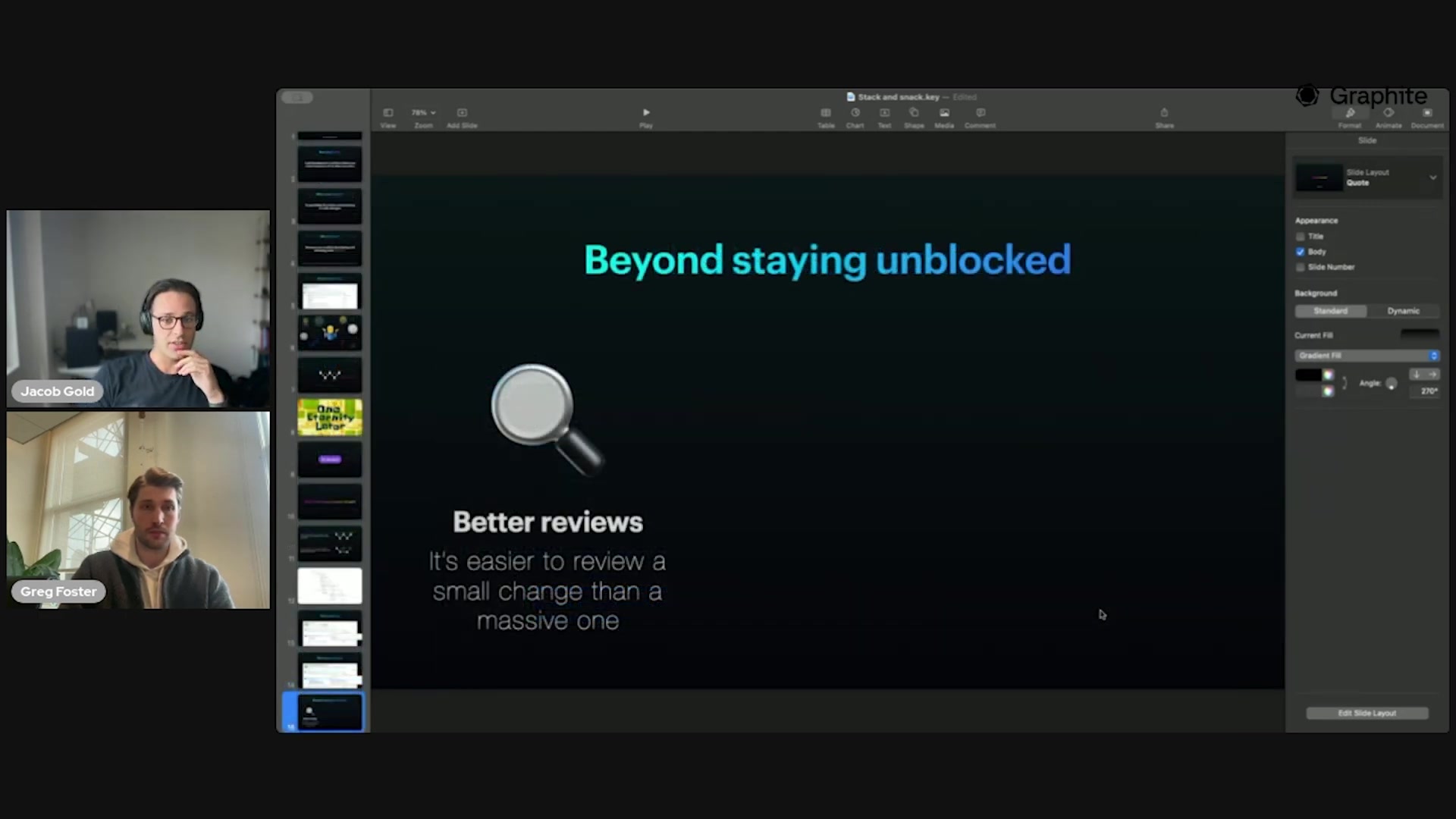Viewport: 1456px width, 819px height.
Task: Click the Edit Slide Layout button
Action: click(x=1367, y=713)
